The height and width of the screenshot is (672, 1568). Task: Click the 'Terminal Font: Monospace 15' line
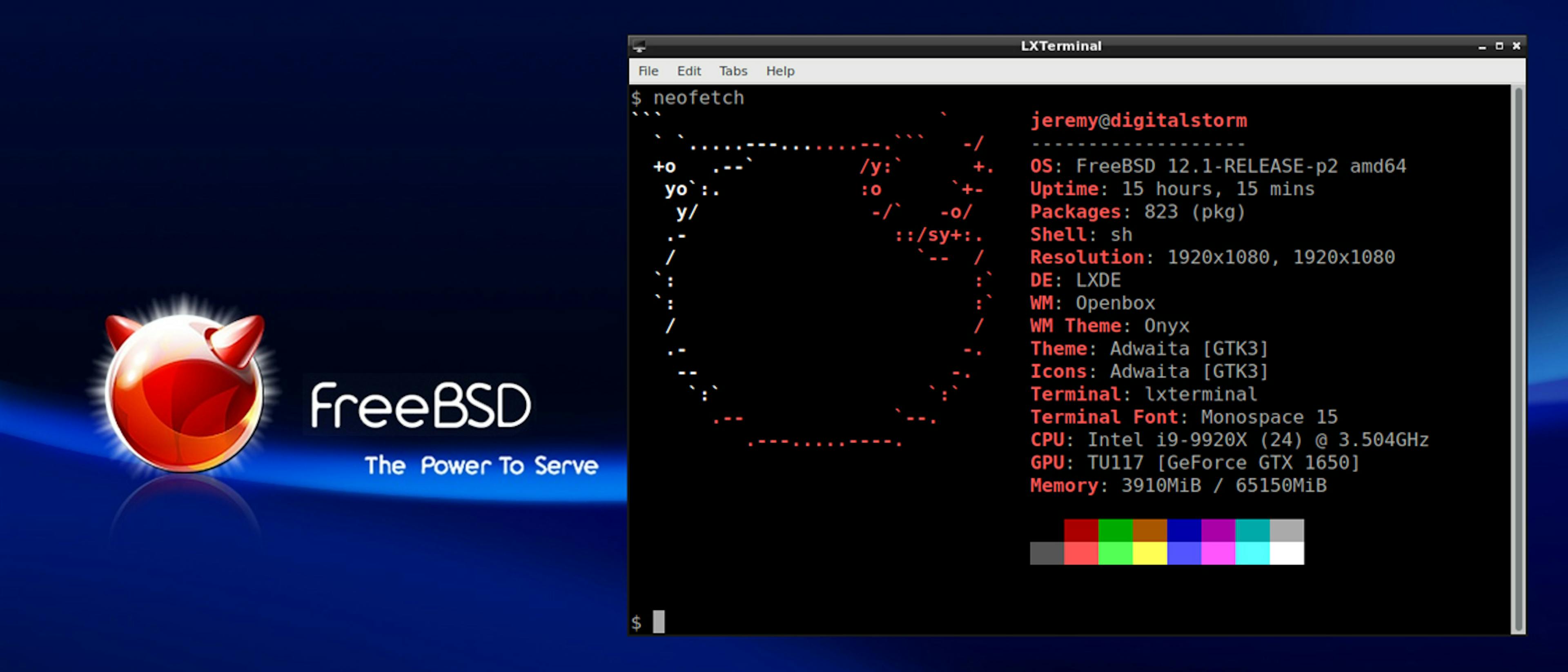tap(1184, 417)
